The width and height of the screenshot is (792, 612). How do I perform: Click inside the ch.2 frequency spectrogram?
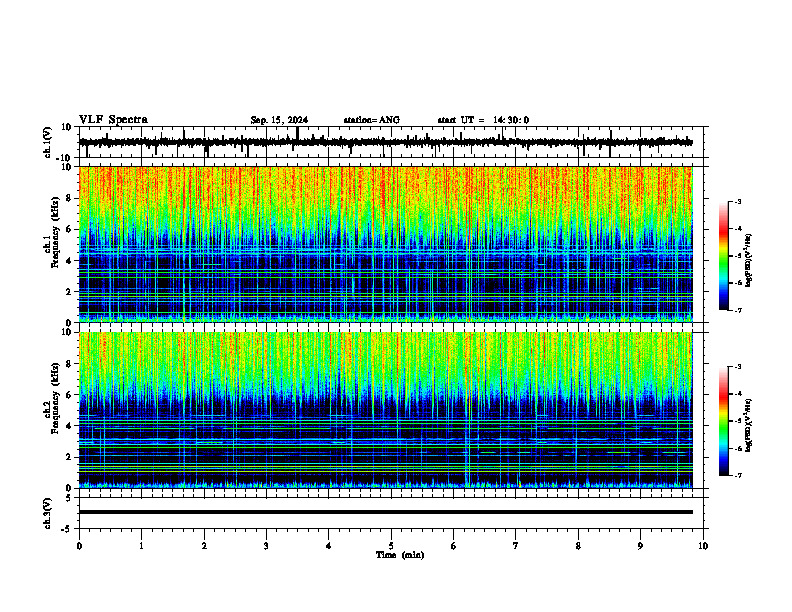[385, 410]
